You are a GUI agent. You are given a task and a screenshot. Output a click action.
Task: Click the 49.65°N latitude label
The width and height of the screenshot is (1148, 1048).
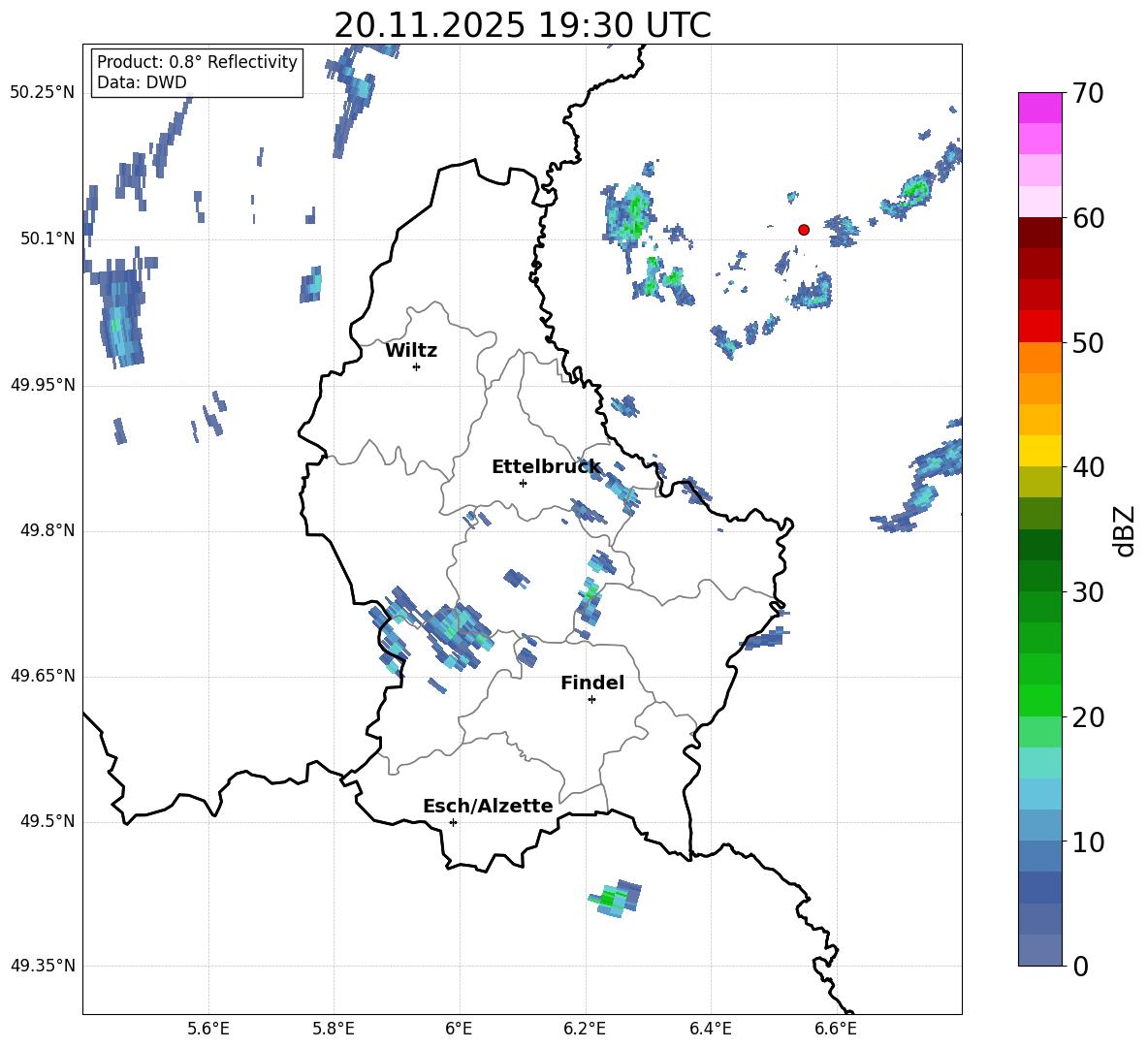click(x=43, y=675)
